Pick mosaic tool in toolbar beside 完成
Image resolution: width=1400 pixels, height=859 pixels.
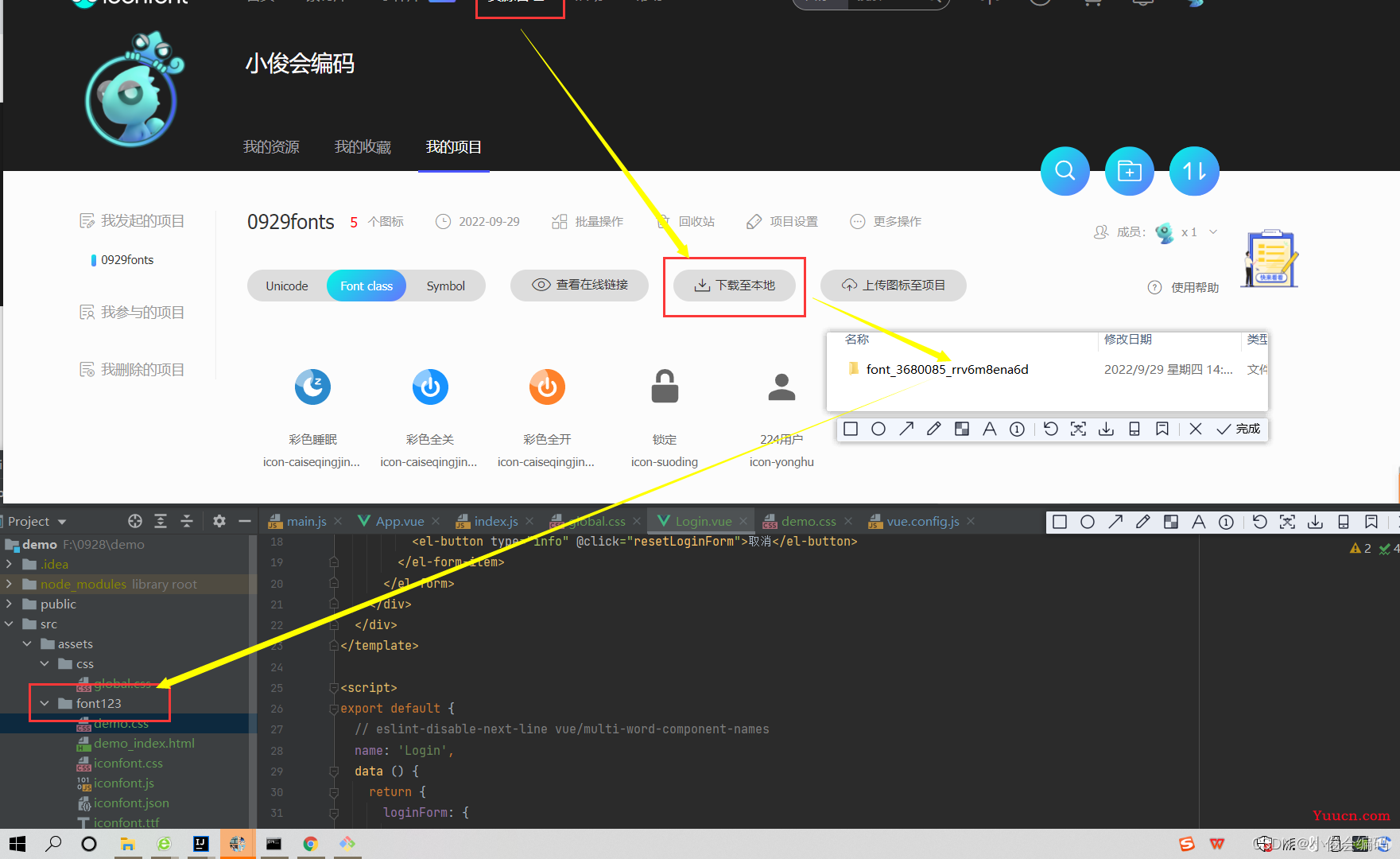[x=962, y=429]
